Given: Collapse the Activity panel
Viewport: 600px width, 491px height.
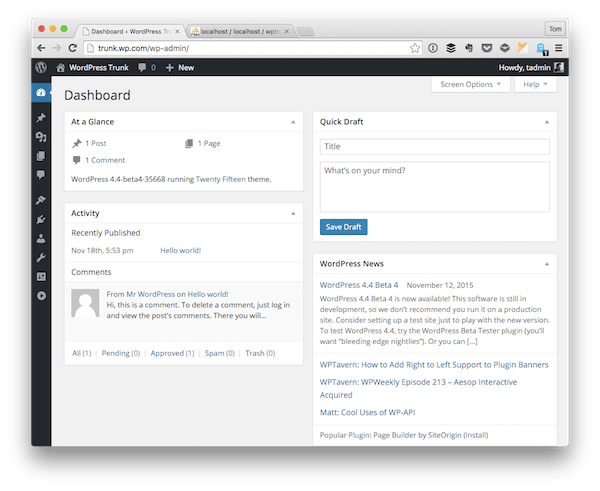Looking at the screenshot, I should tap(293, 214).
